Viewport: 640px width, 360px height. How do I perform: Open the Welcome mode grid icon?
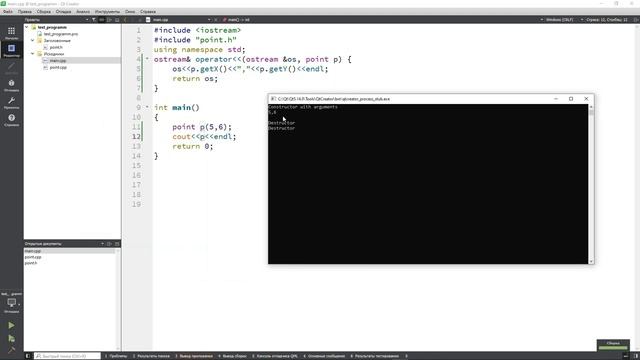point(11,31)
